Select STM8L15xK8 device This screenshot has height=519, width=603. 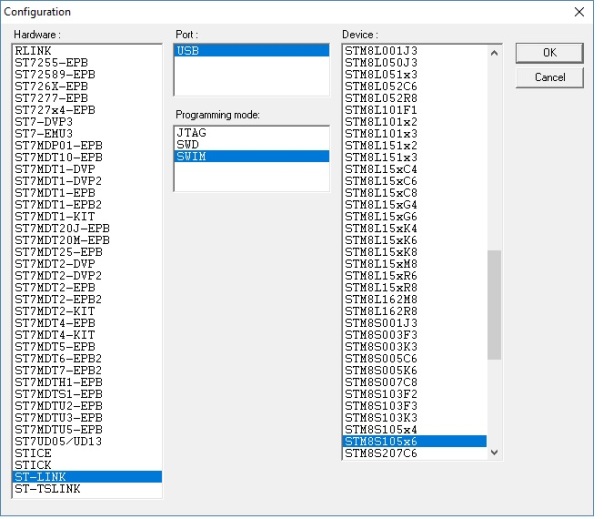pyautogui.click(x=415, y=252)
